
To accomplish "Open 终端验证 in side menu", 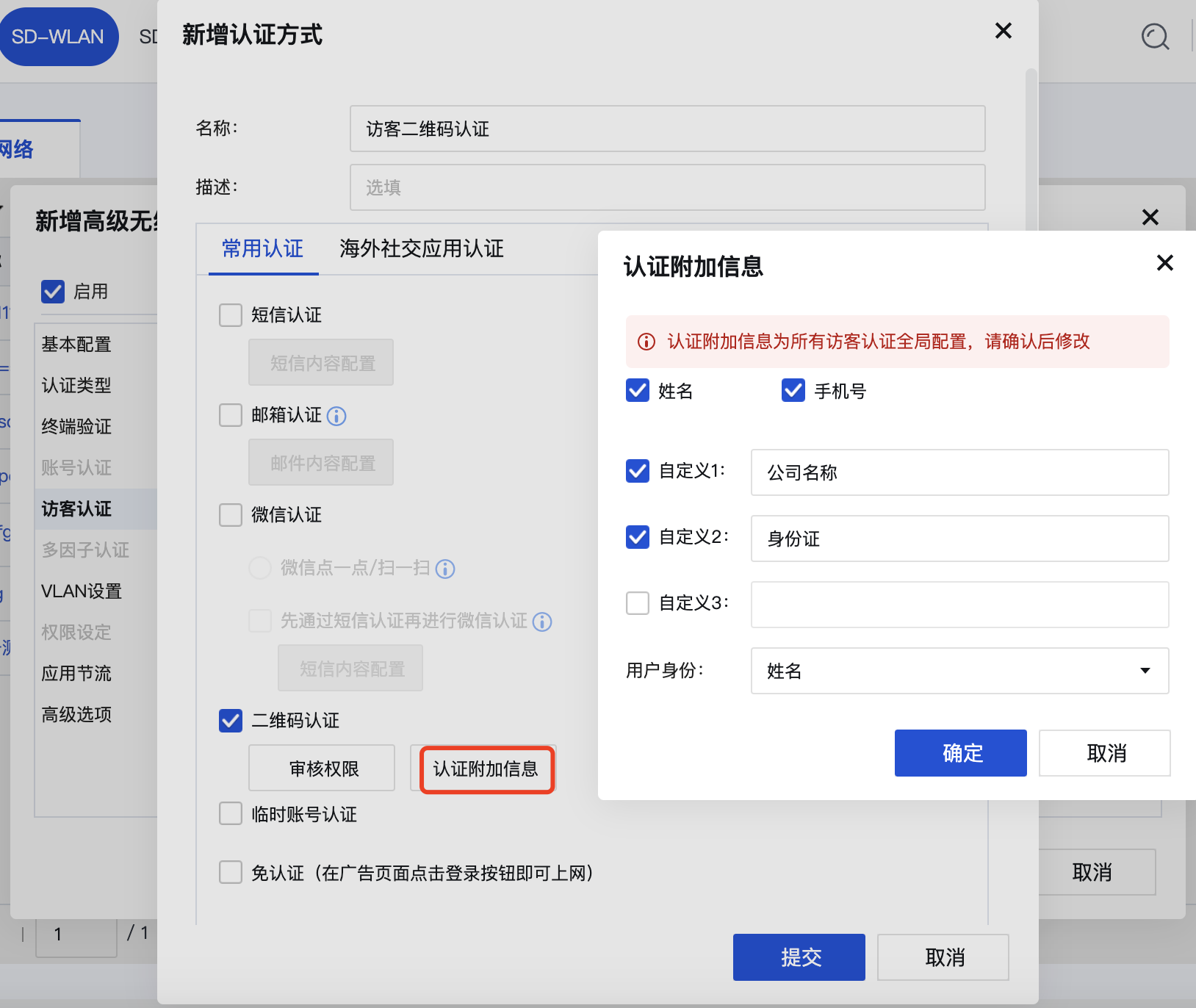I will 76,427.
